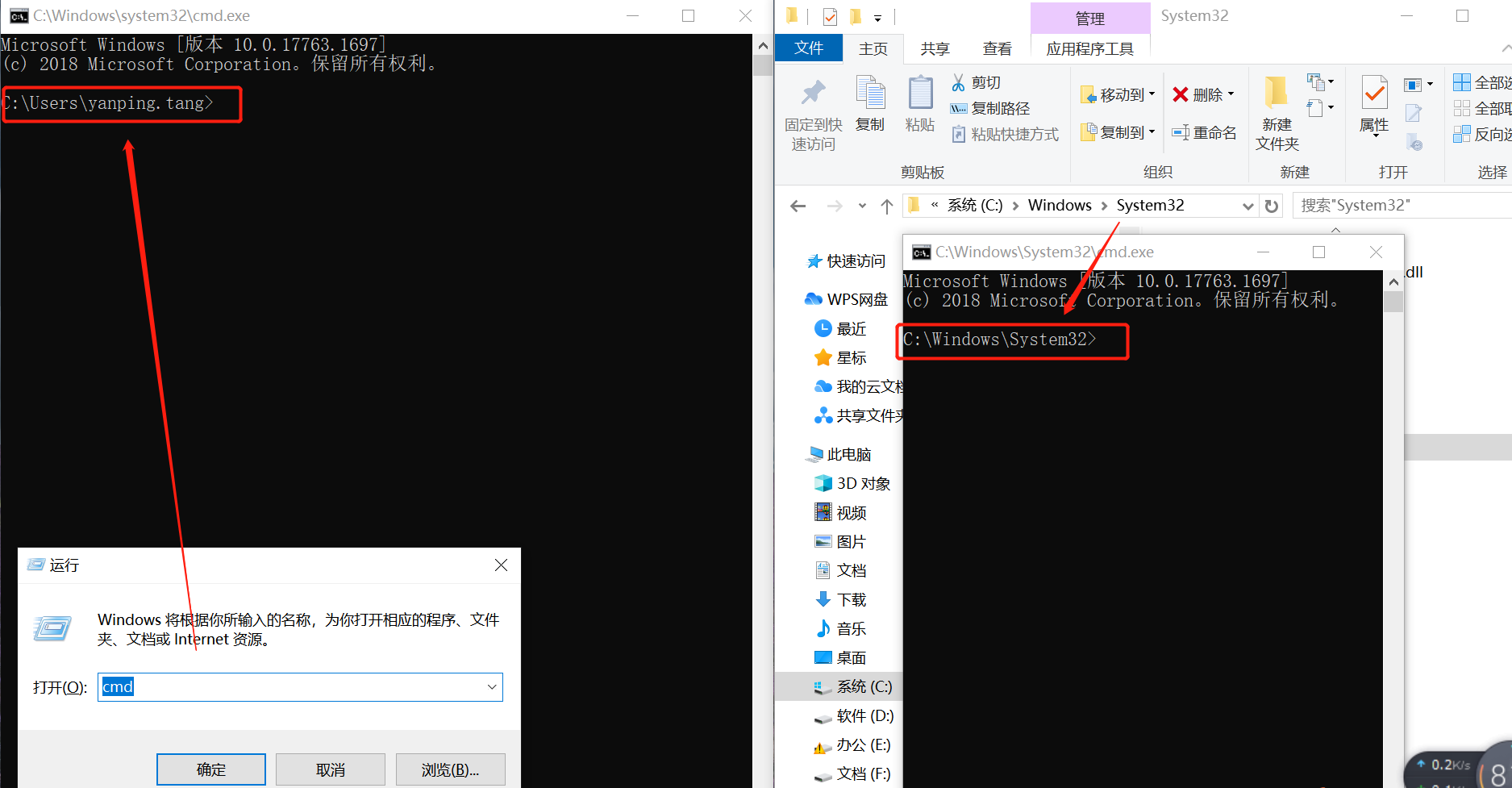This screenshot has width=1512, height=788.
Task: Create a new folder with 新建文件夹 icon
Action: tap(1277, 113)
